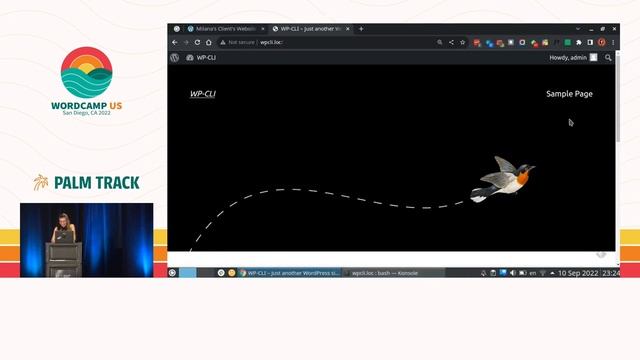Click the blue pager desktop thumbnail
The width and height of the screenshot is (640, 360).
click(x=188, y=273)
